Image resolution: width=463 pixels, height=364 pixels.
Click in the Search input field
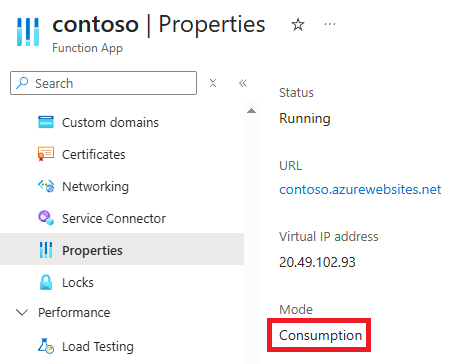point(103,83)
